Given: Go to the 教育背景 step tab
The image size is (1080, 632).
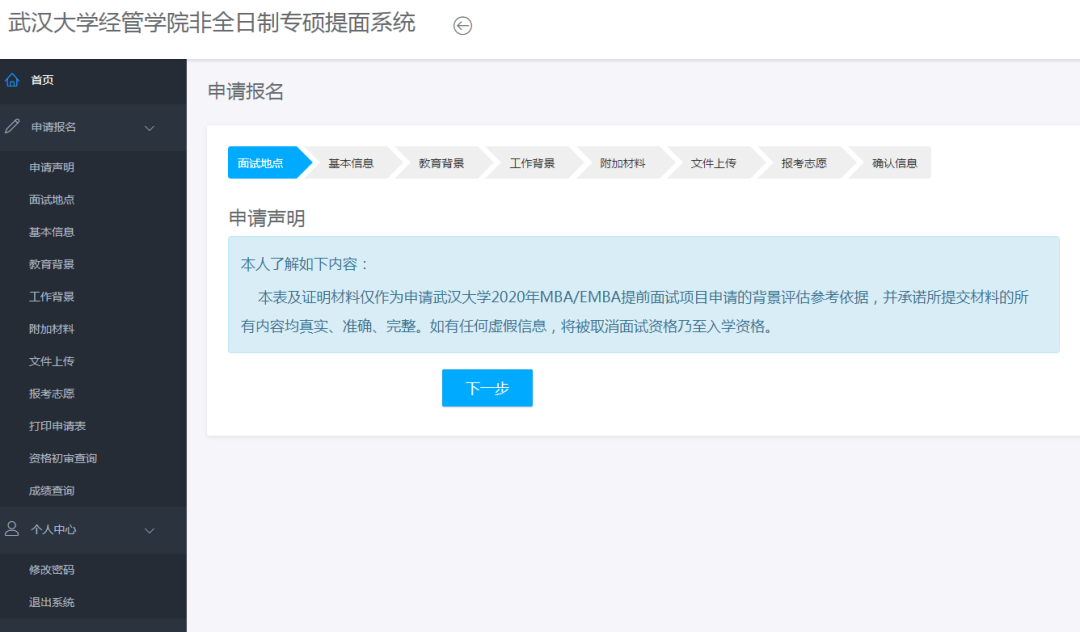Looking at the screenshot, I should (x=441, y=163).
